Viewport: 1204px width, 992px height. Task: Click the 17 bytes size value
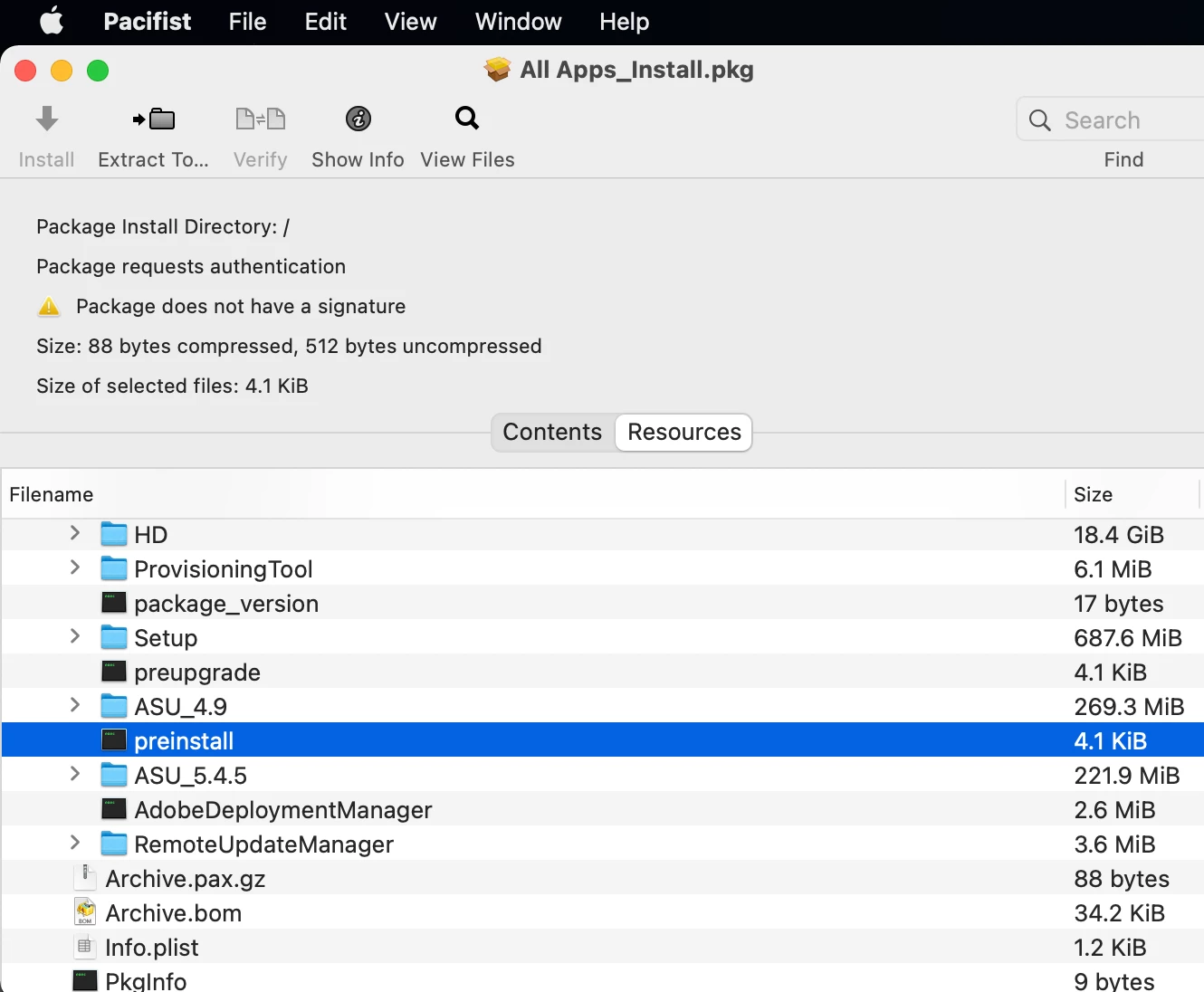pyautogui.click(x=1119, y=604)
